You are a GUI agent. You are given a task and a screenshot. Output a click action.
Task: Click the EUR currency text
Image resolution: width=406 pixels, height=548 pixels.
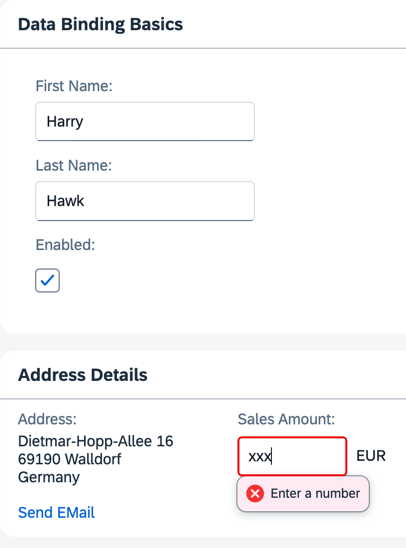tap(371, 456)
